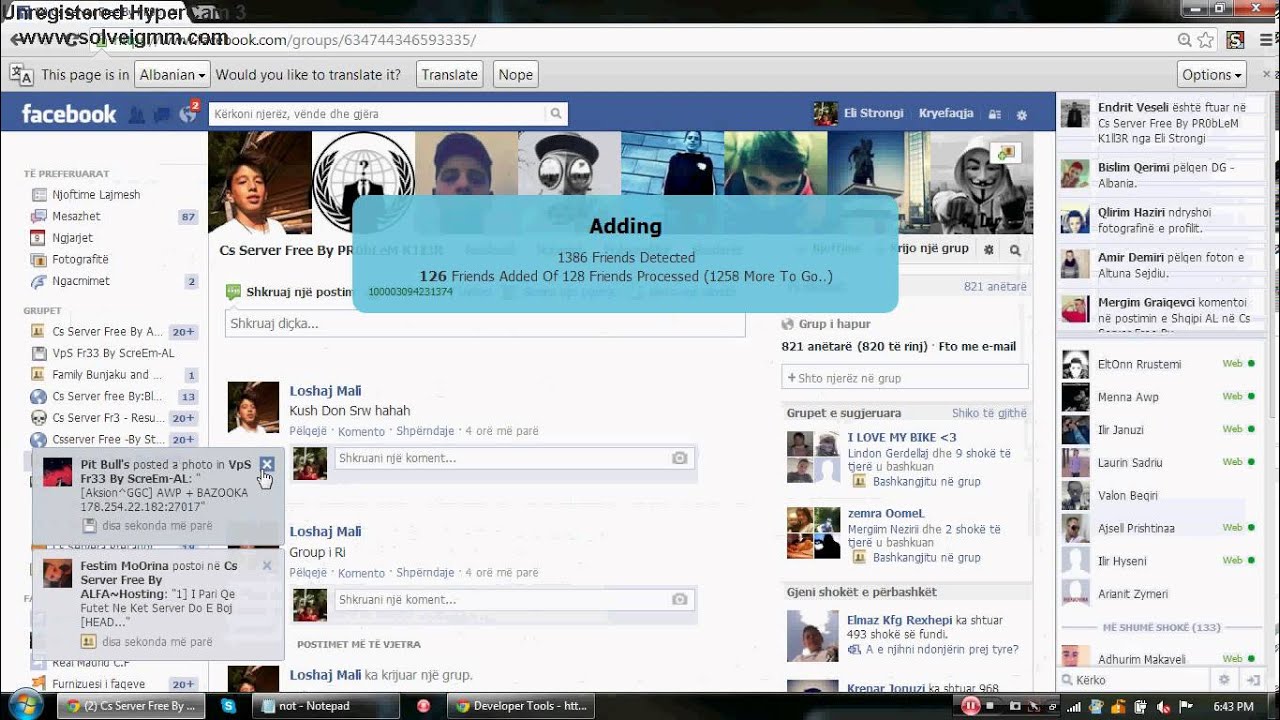Open the Chrome hamburger menu
The height and width of the screenshot is (720, 1280).
(x=1264, y=40)
